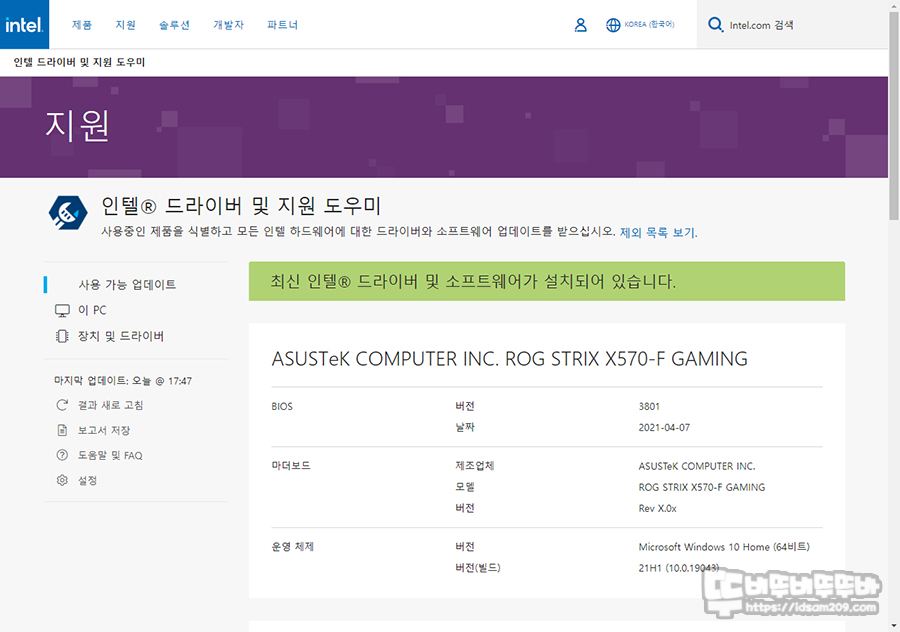Click the Driver & Support Assistant logo icon
The image size is (900, 632).
click(x=68, y=213)
